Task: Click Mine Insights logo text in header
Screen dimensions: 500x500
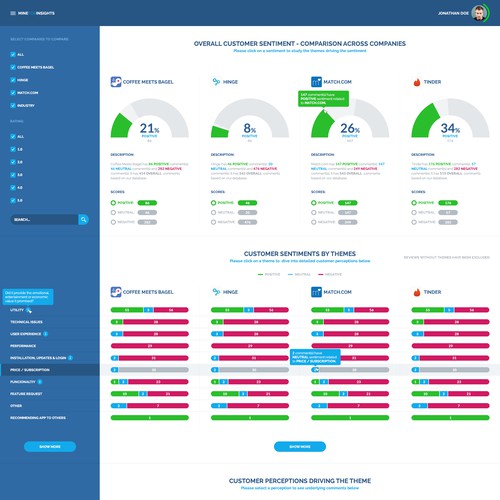Action: pyautogui.click(x=36, y=13)
